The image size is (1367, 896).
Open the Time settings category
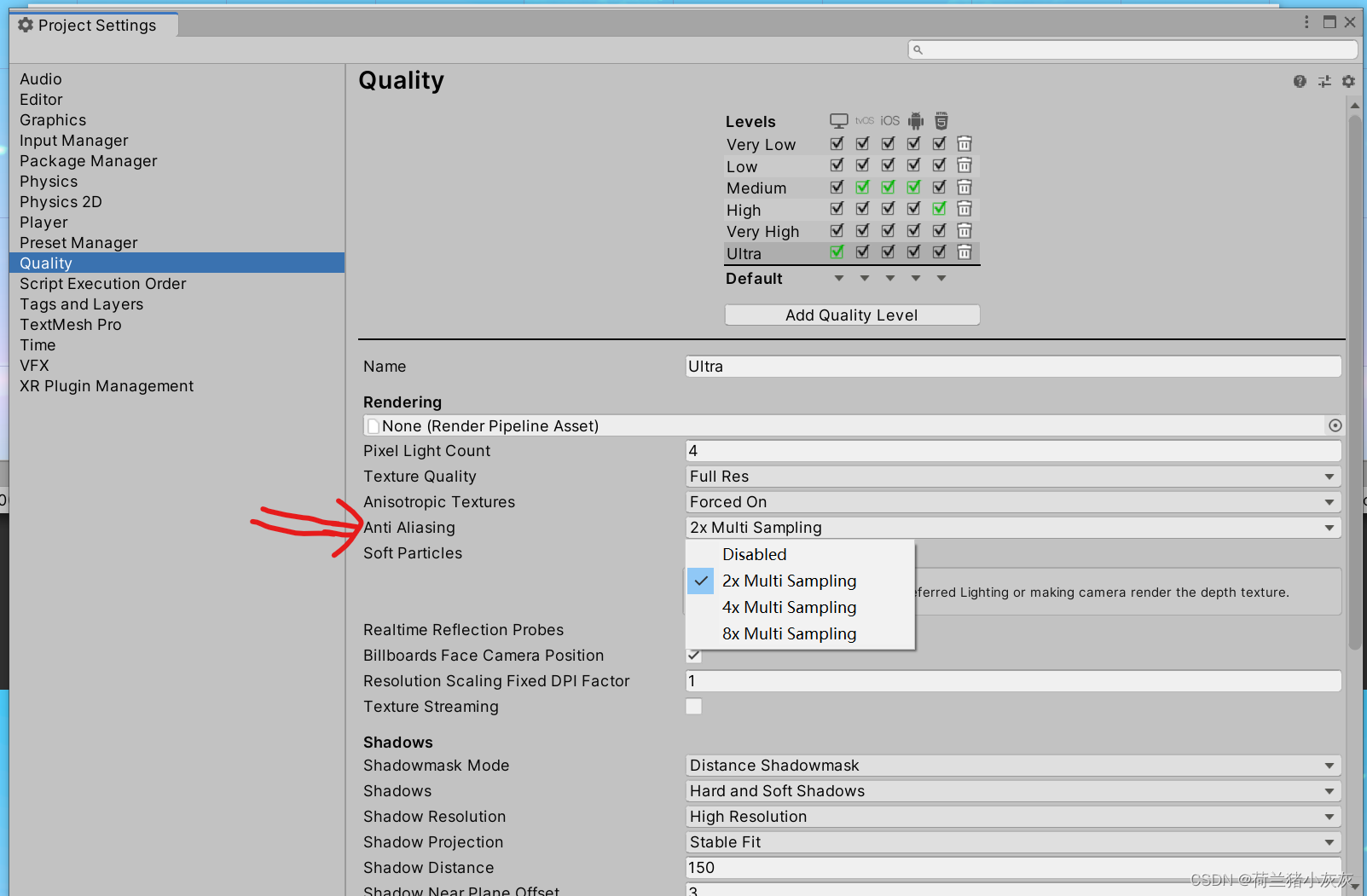click(38, 345)
